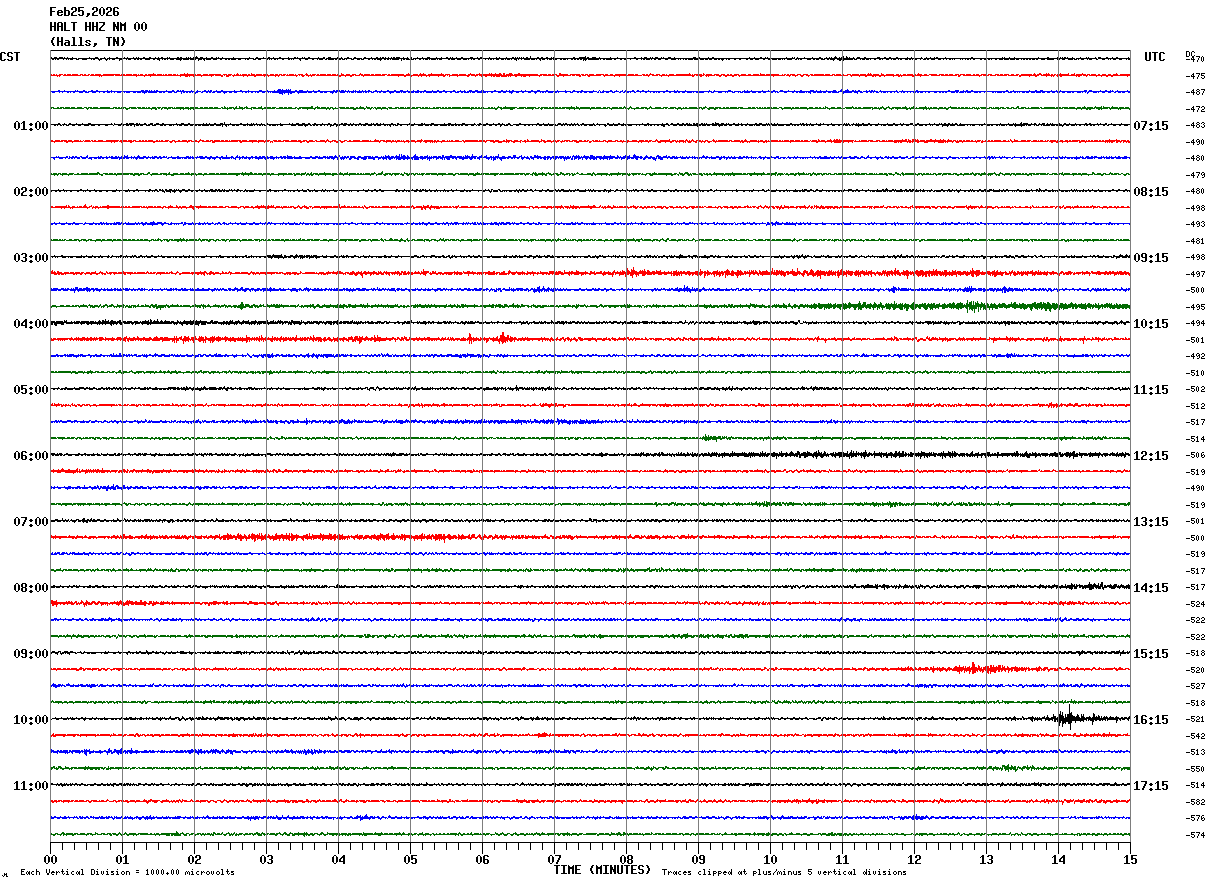Viewport: 1210px width, 886px height.
Task: Select the station code HALT HHZ NM 00
Action: coord(98,27)
